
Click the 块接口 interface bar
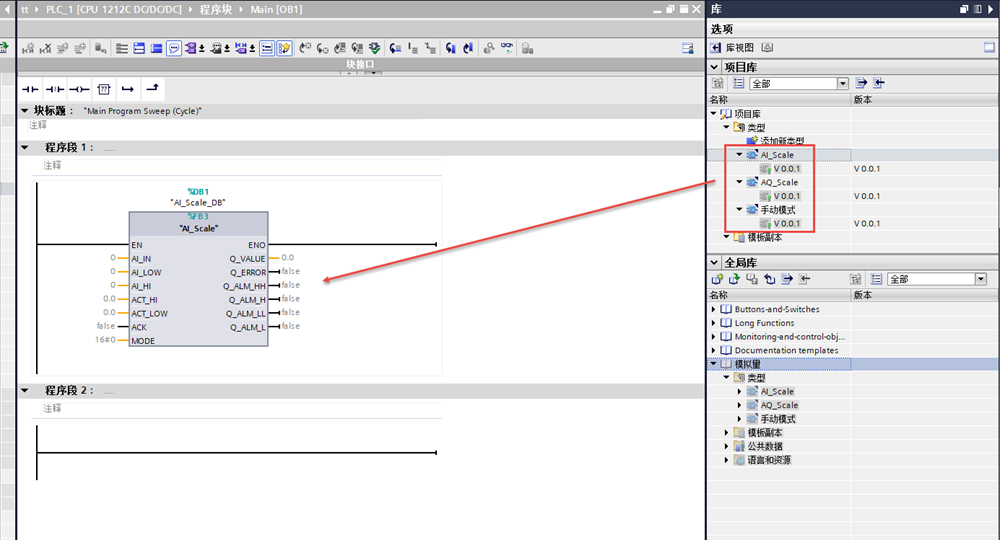click(x=360, y=64)
